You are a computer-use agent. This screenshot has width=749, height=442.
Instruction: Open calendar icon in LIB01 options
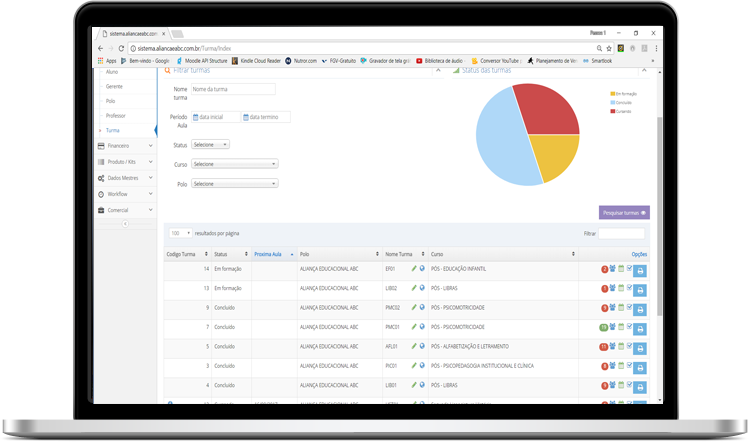click(621, 385)
